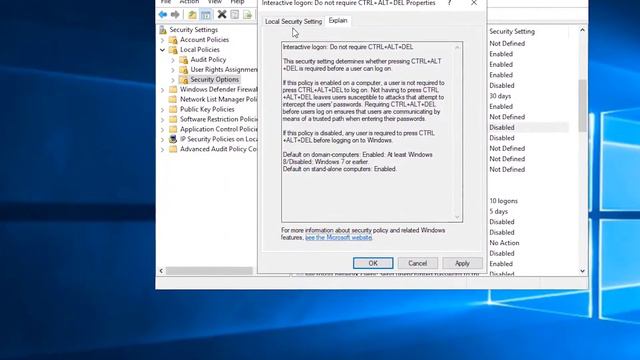Open the Action menu

[189, 2]
